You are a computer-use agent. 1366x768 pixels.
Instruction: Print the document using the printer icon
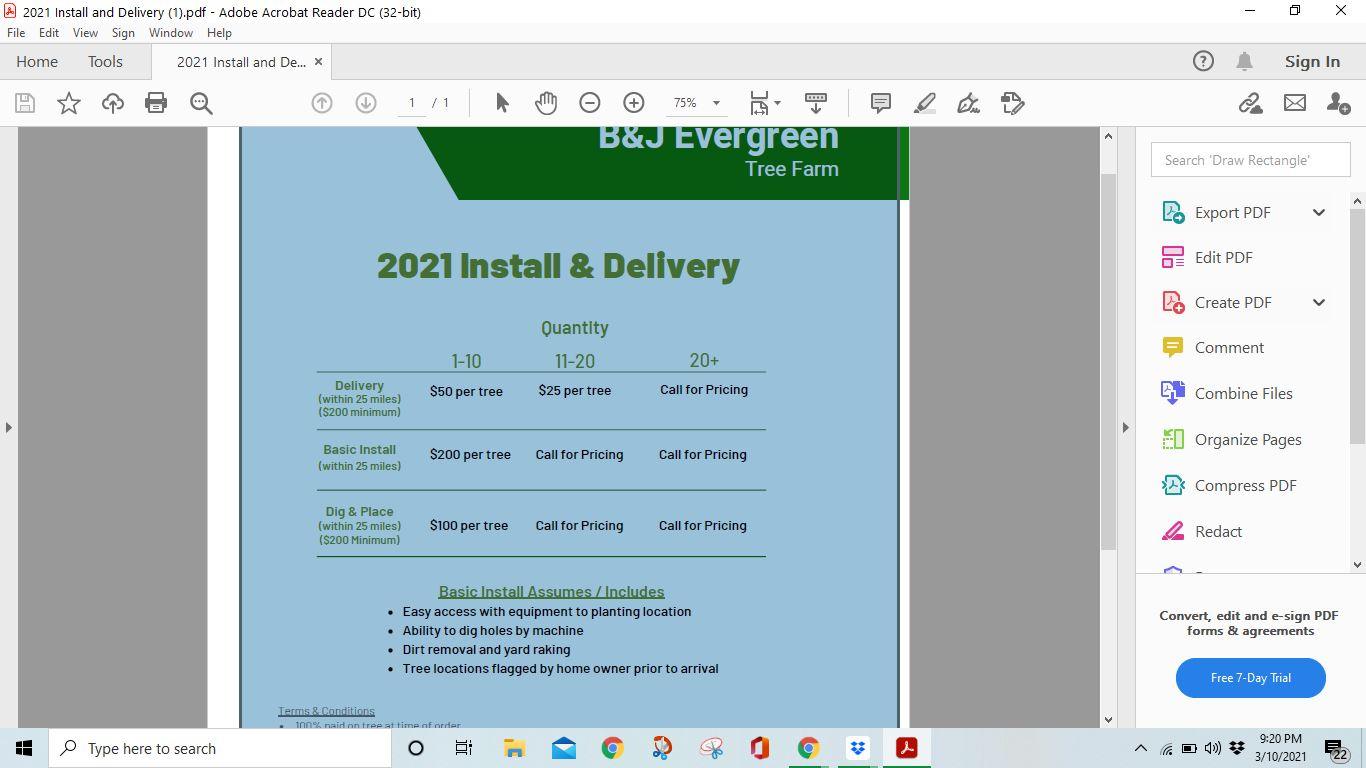(156, 103)
